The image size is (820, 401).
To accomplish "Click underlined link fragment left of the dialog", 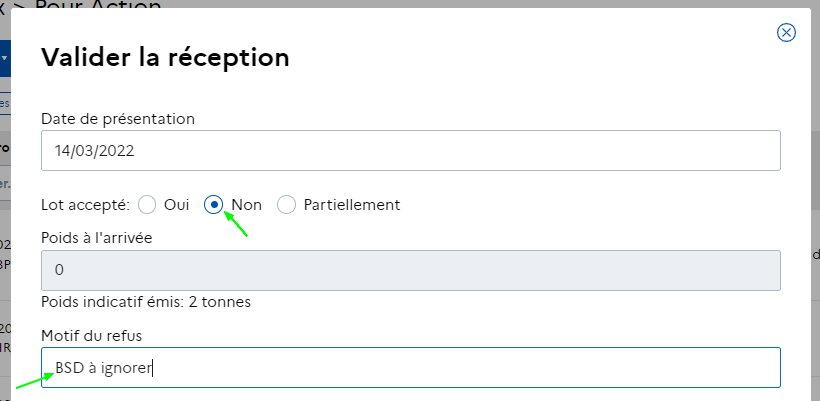I will [5, 103].
